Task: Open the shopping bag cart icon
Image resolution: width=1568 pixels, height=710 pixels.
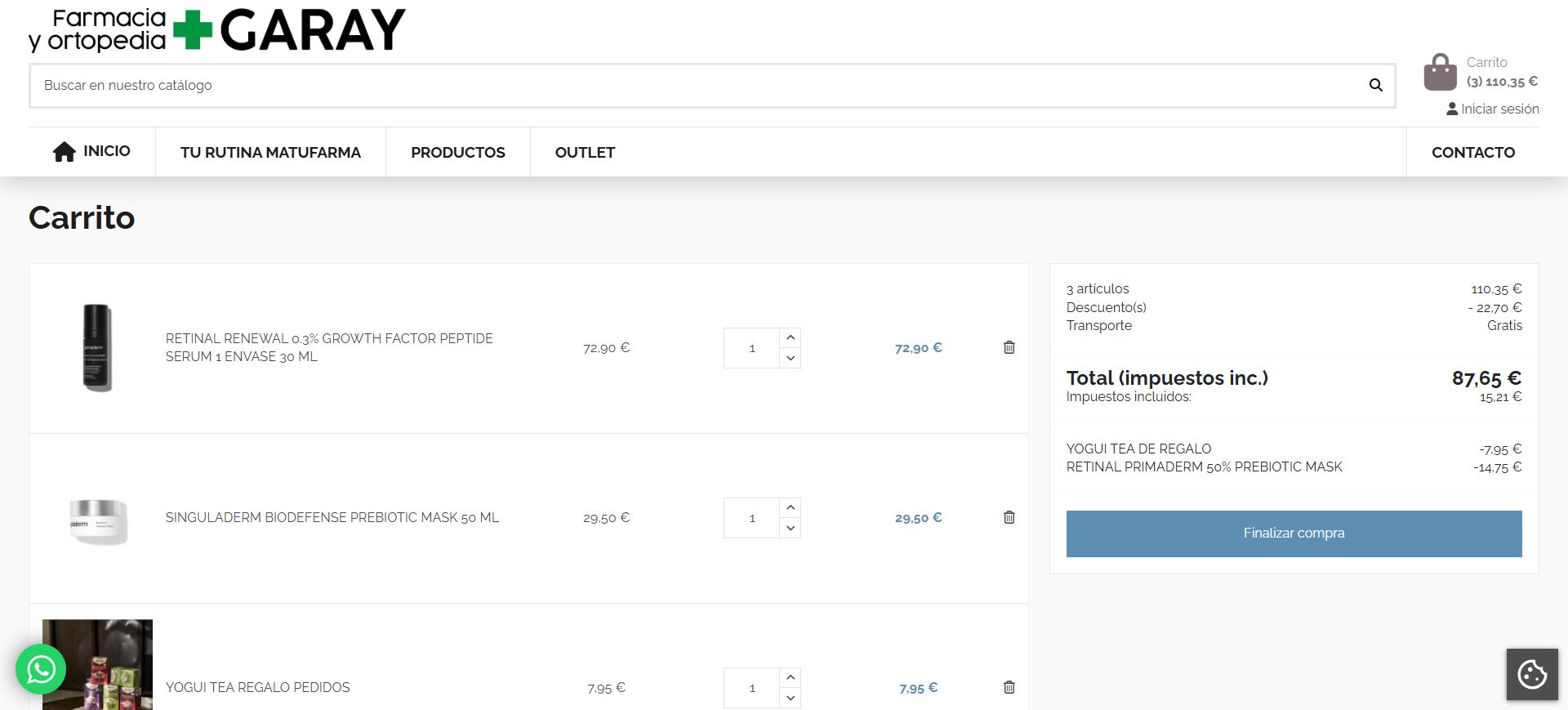Action: (x=1440, y=72)
